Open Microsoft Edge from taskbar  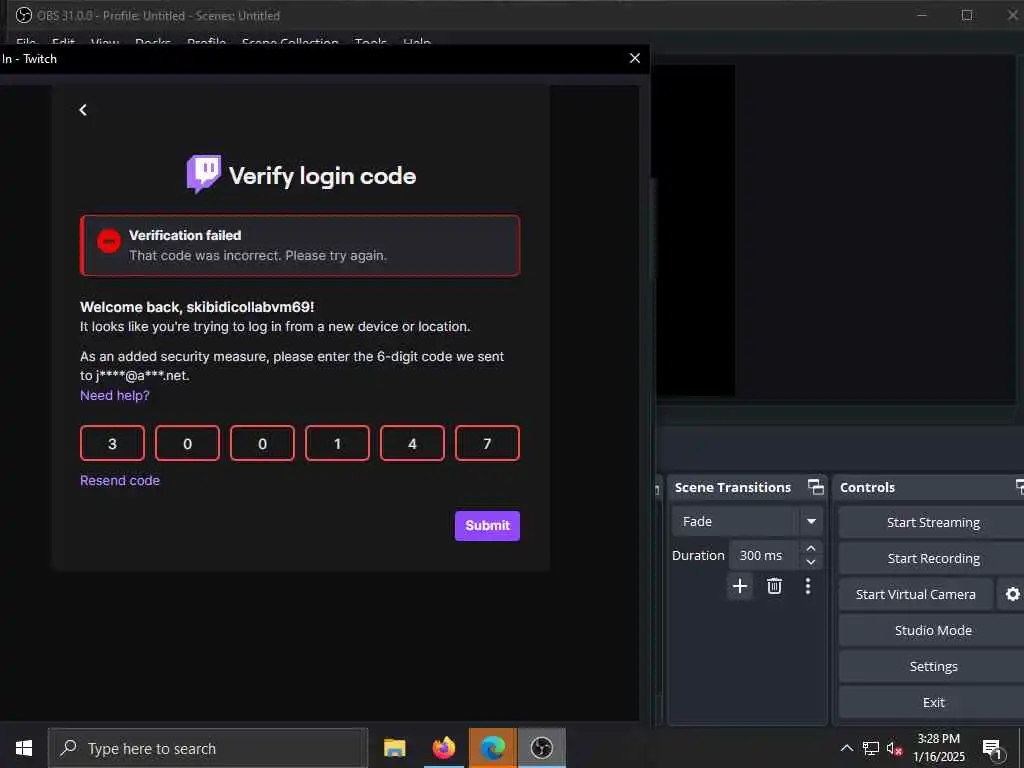492,748
